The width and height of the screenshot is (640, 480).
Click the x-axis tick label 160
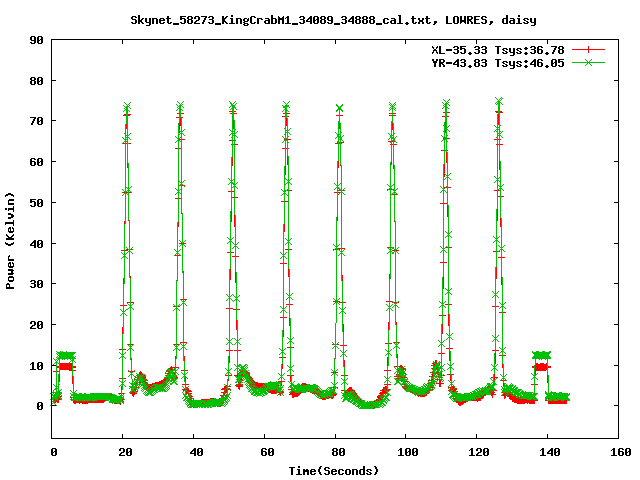[621, 452]
